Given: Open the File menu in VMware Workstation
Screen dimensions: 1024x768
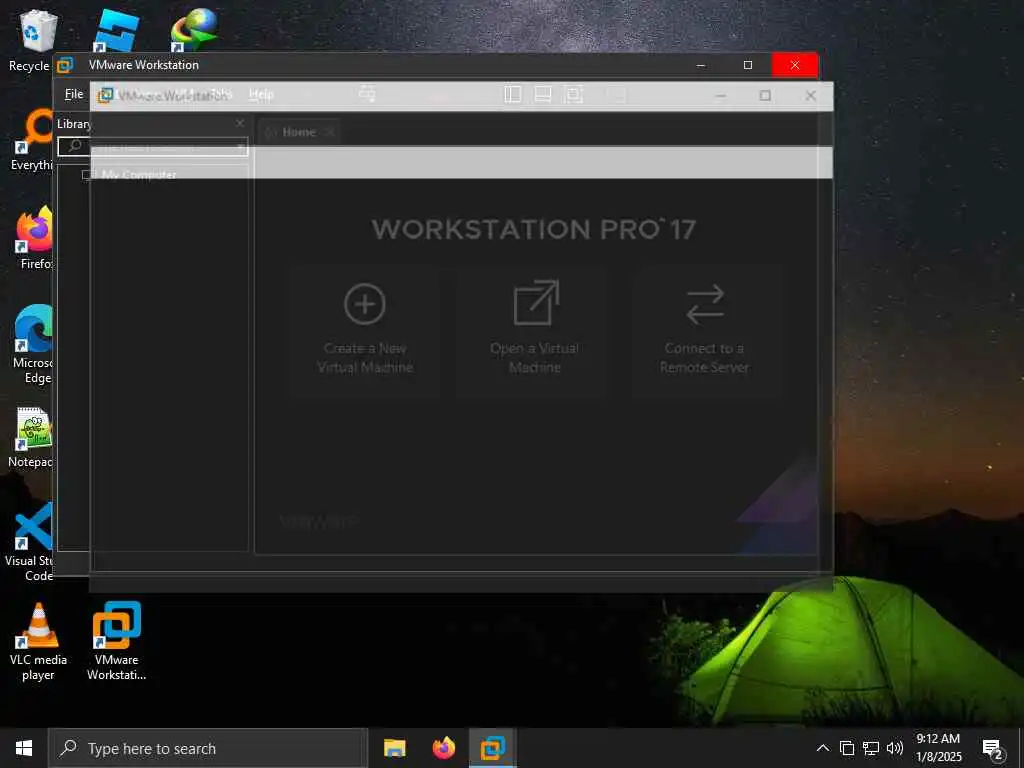Looking at the screenshot, I should (74, 94).
